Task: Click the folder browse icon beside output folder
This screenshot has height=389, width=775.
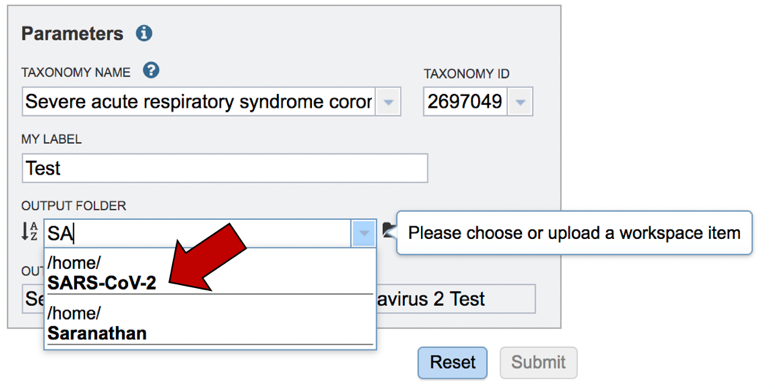Action: [389, 230]
